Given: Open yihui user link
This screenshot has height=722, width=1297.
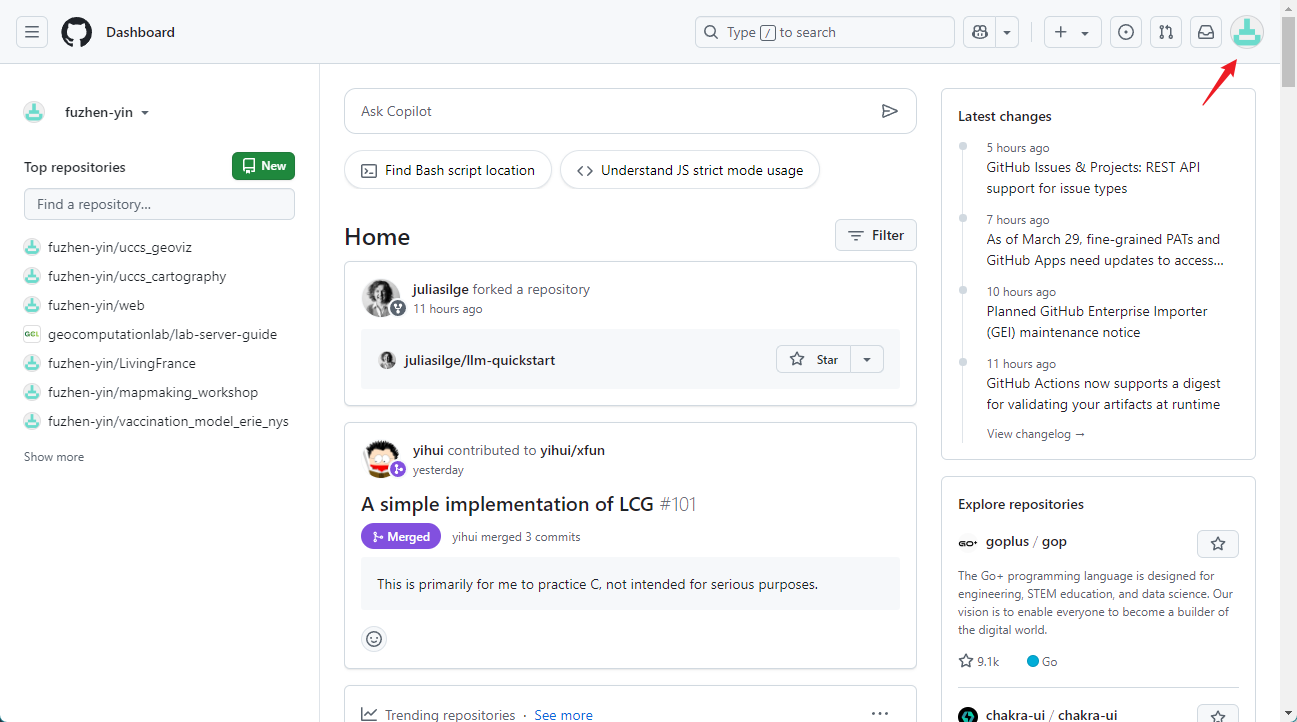Looking at the screenshot, I should [x=428, y=450].
